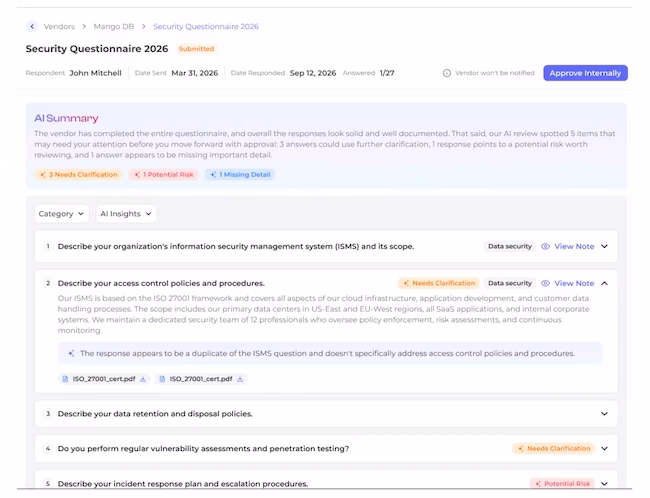Click the Answered 1/27 count

[x=387, y=73]
